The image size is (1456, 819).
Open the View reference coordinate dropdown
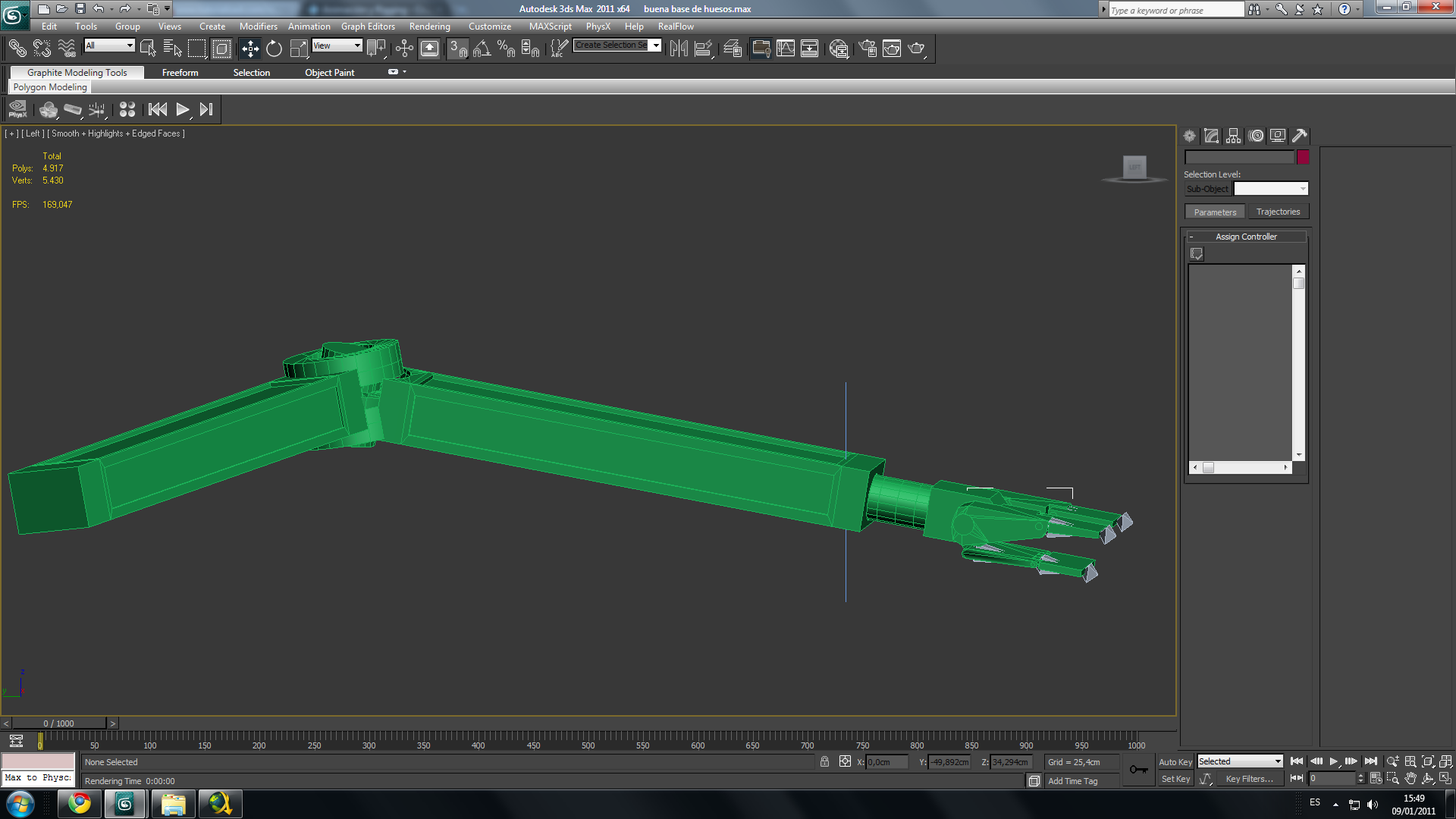click(x=337, y=45)
